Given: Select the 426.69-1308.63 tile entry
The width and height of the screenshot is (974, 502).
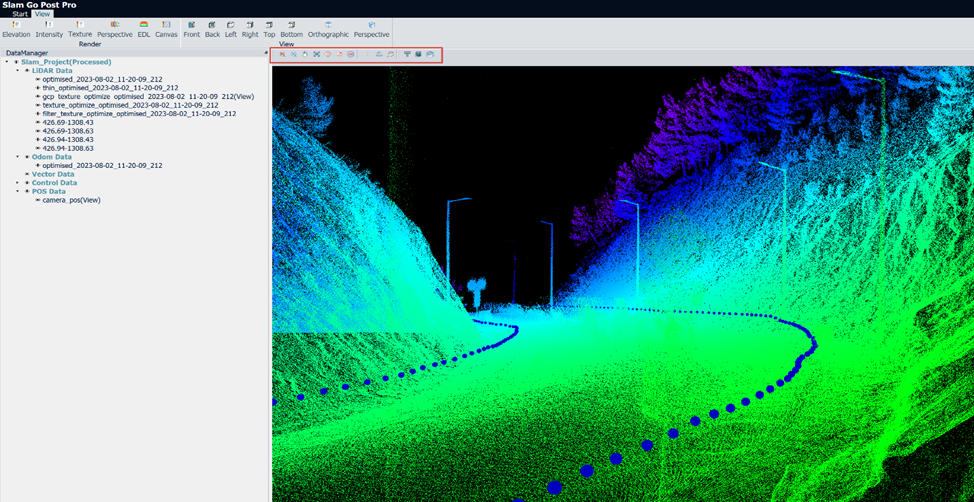Looking at the screenshot, I should (68, 131).
